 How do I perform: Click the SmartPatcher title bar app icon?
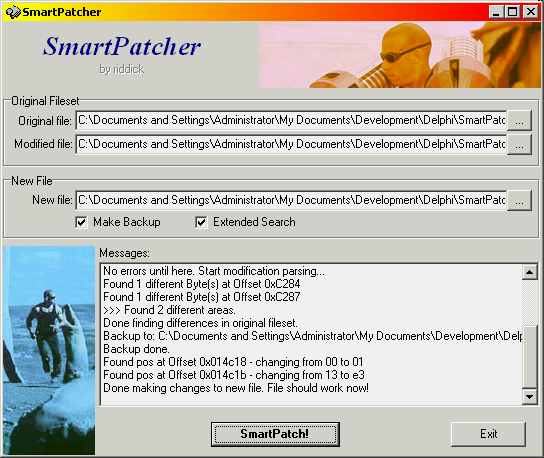click(x=13, y=12)
